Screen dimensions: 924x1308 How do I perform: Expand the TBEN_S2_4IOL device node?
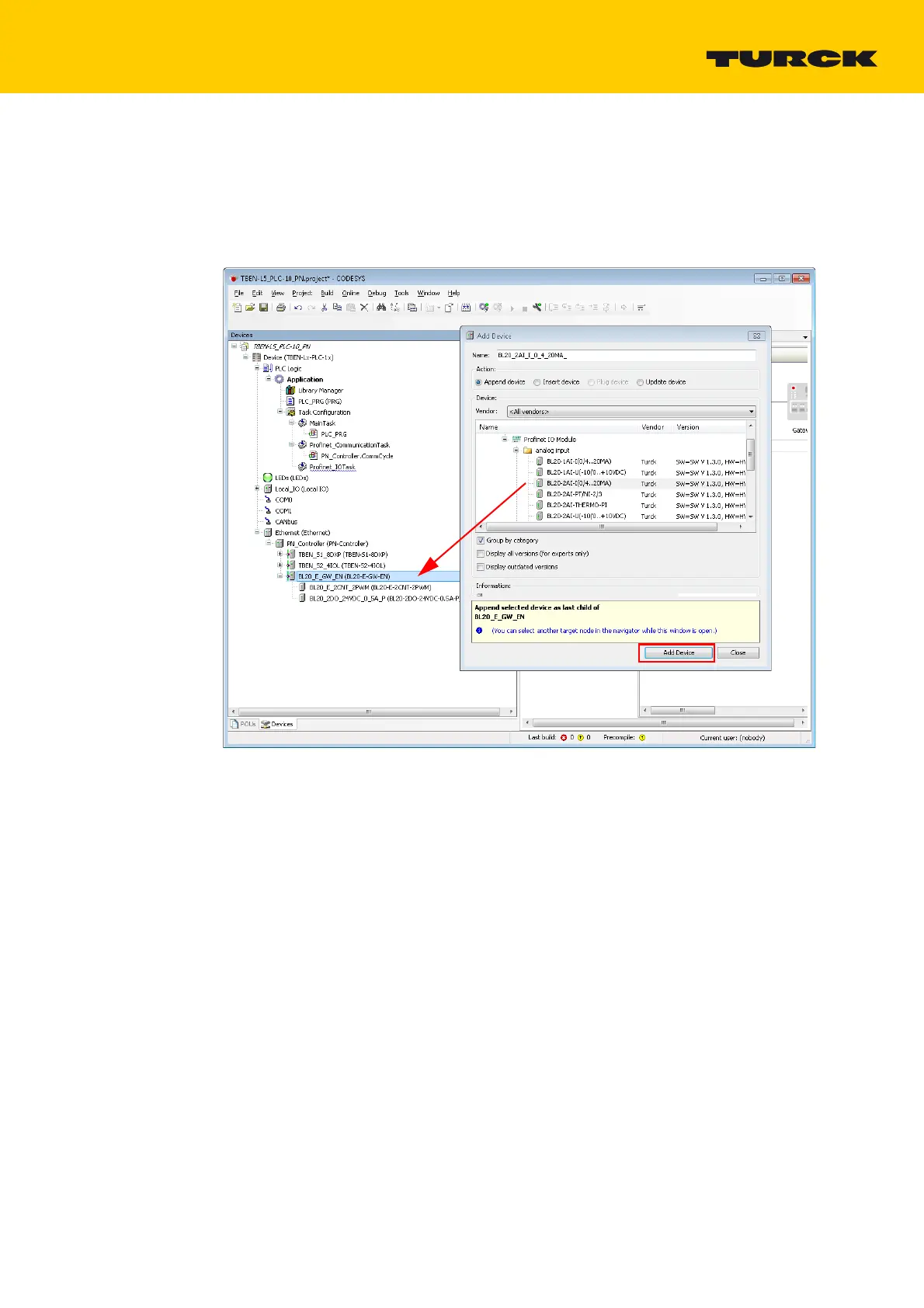(280, 565)
